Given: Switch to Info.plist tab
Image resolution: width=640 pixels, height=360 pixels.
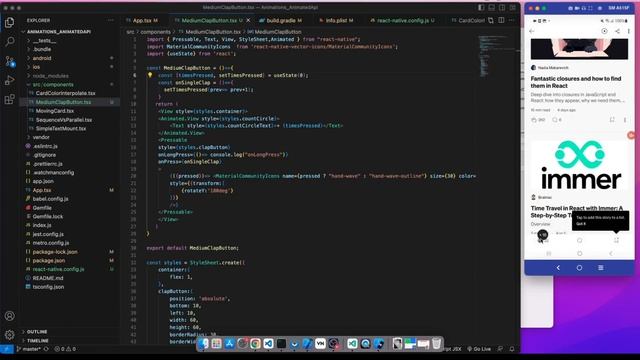Looking at the screenshot, I should [337, 20].
